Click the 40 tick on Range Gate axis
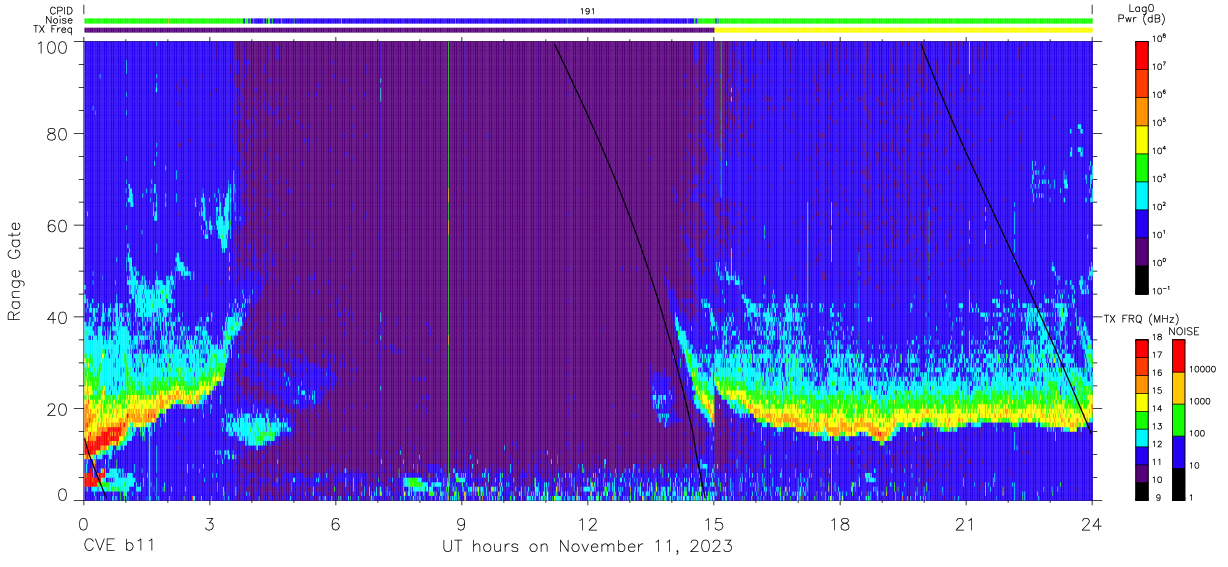 pyautogui.click(x=55, y=317)
